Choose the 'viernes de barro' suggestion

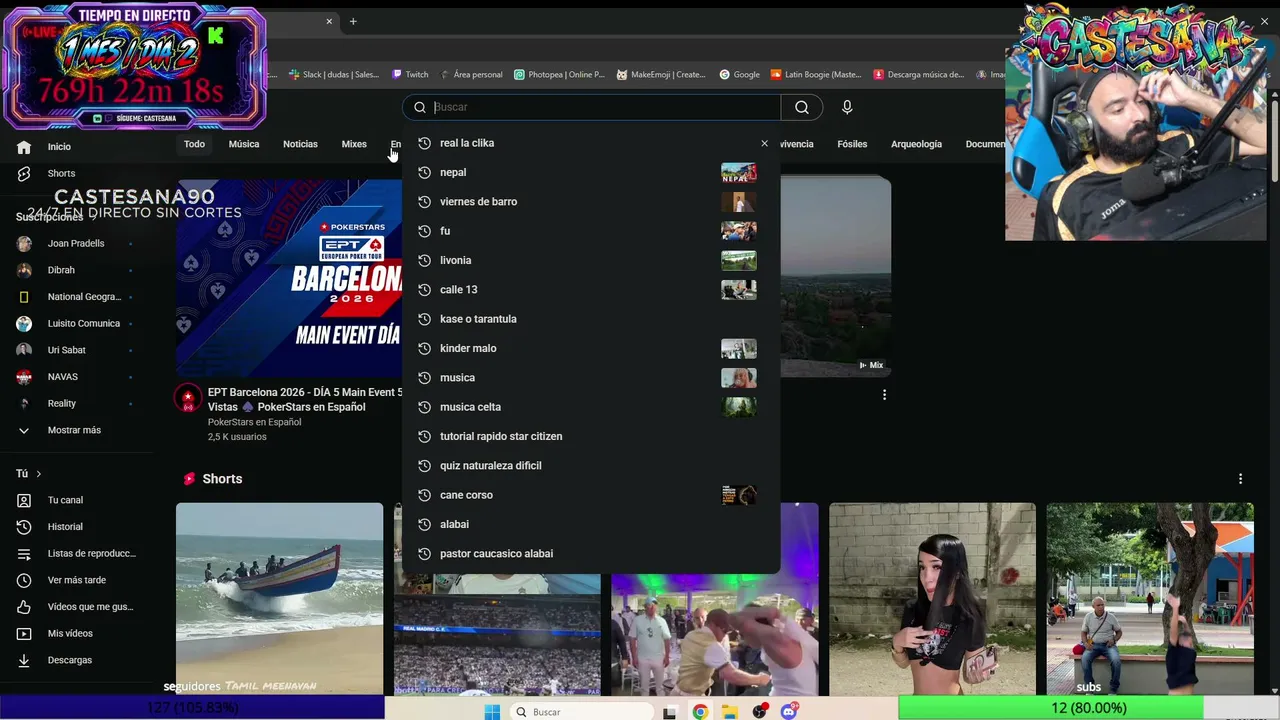pos(591,202)
